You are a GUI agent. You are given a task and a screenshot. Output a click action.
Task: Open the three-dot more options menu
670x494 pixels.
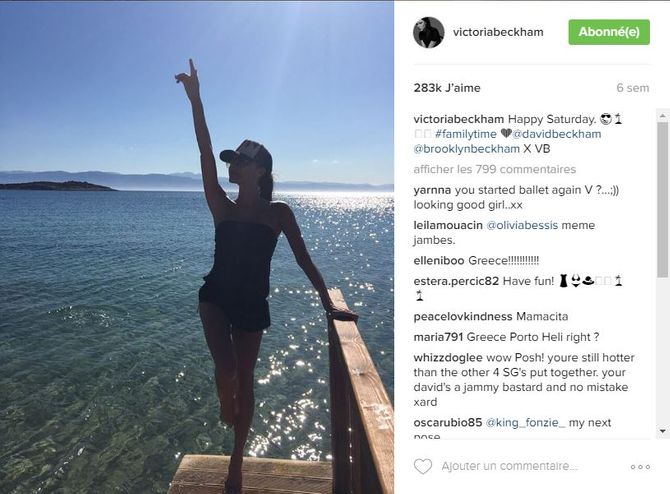(x=640, y=467)
